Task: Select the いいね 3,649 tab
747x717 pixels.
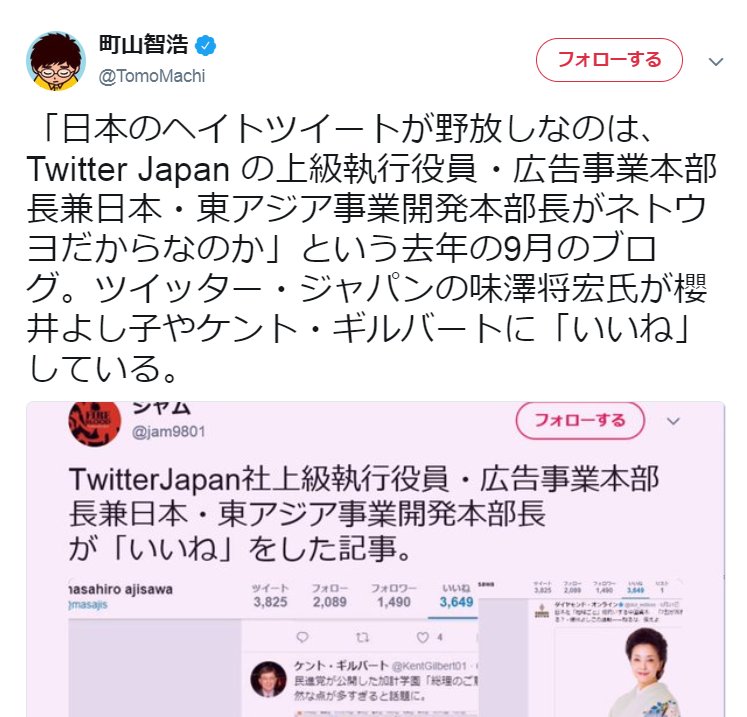Action: click(x=456, y=596)
